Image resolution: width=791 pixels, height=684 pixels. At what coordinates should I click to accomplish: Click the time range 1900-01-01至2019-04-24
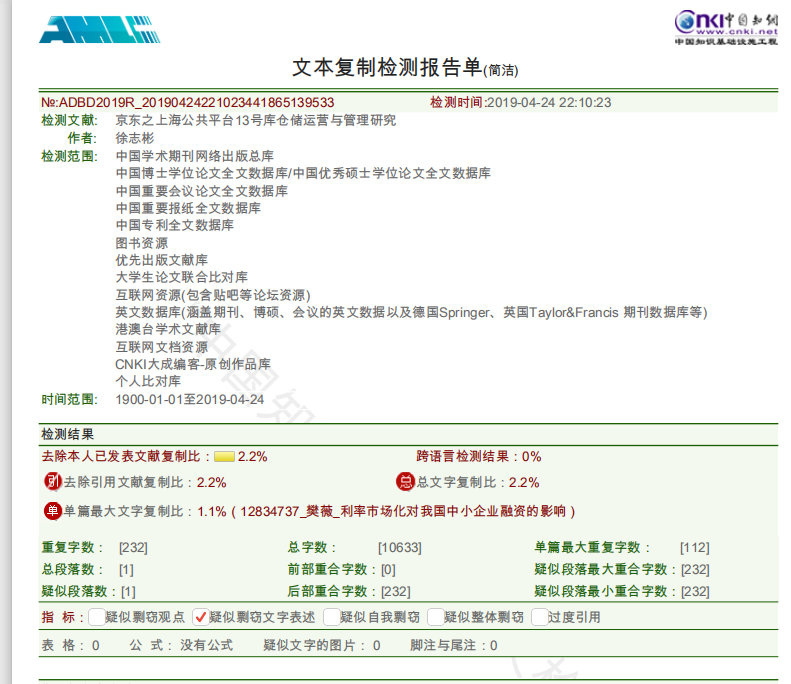tap(190, 400)
